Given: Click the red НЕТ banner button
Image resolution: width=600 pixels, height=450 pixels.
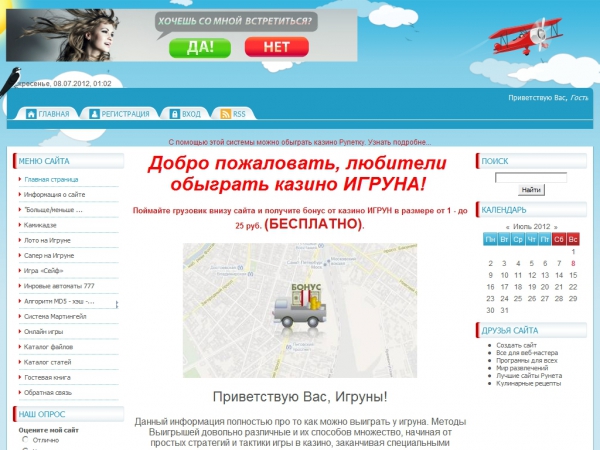Looking at the screenshot, I should click(x=277, y=47).
